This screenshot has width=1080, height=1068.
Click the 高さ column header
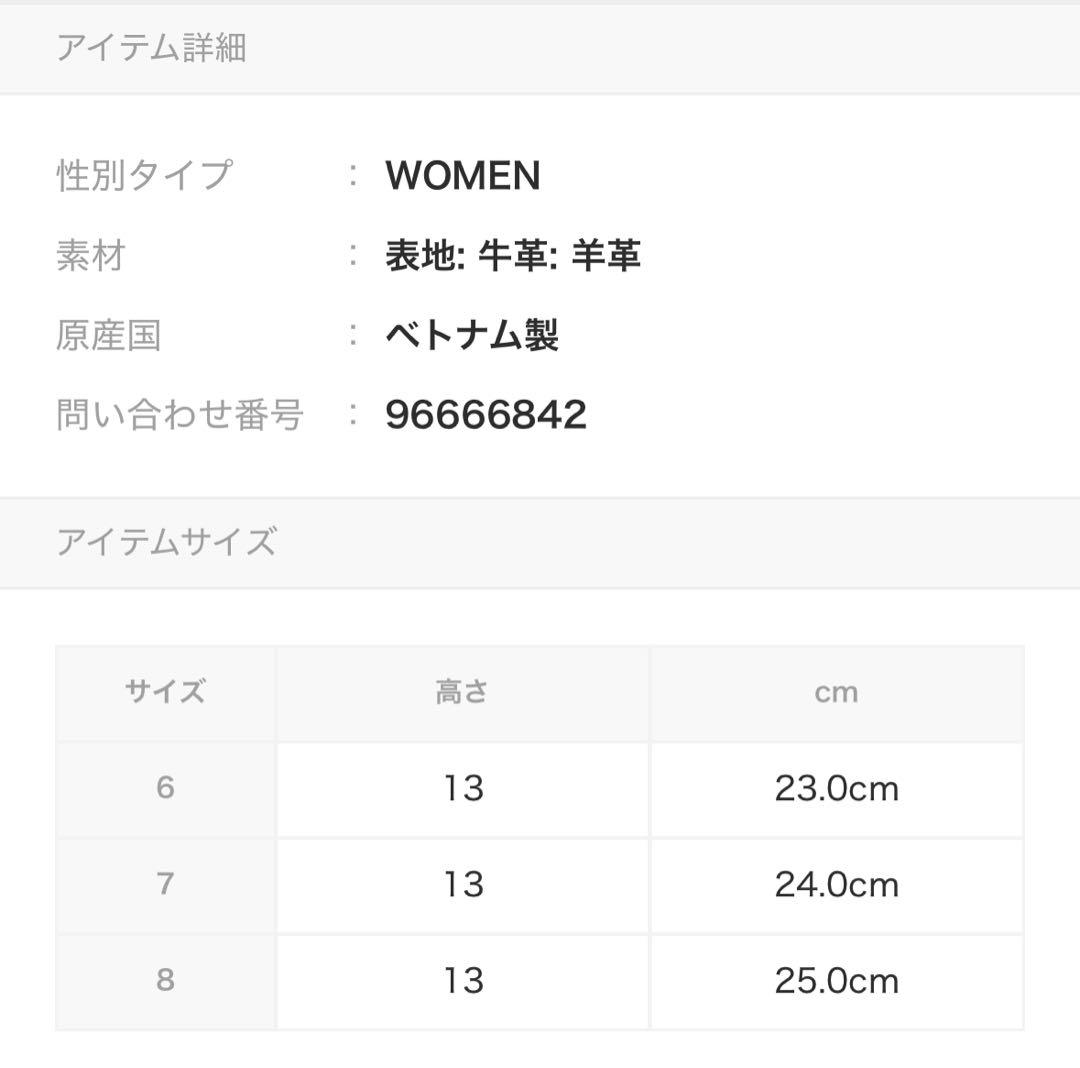(x=462, y=692)
